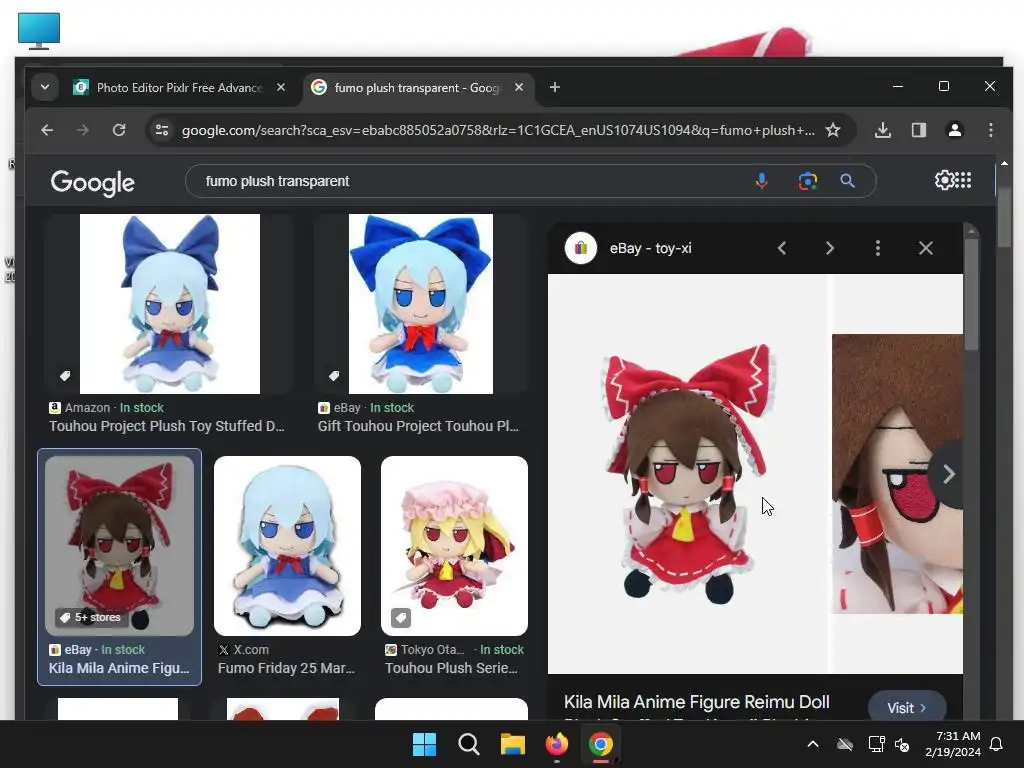The height and width of the screenshot is (768, 1024).
Task: Open Windows notifications bell
Action: (997, 744)
